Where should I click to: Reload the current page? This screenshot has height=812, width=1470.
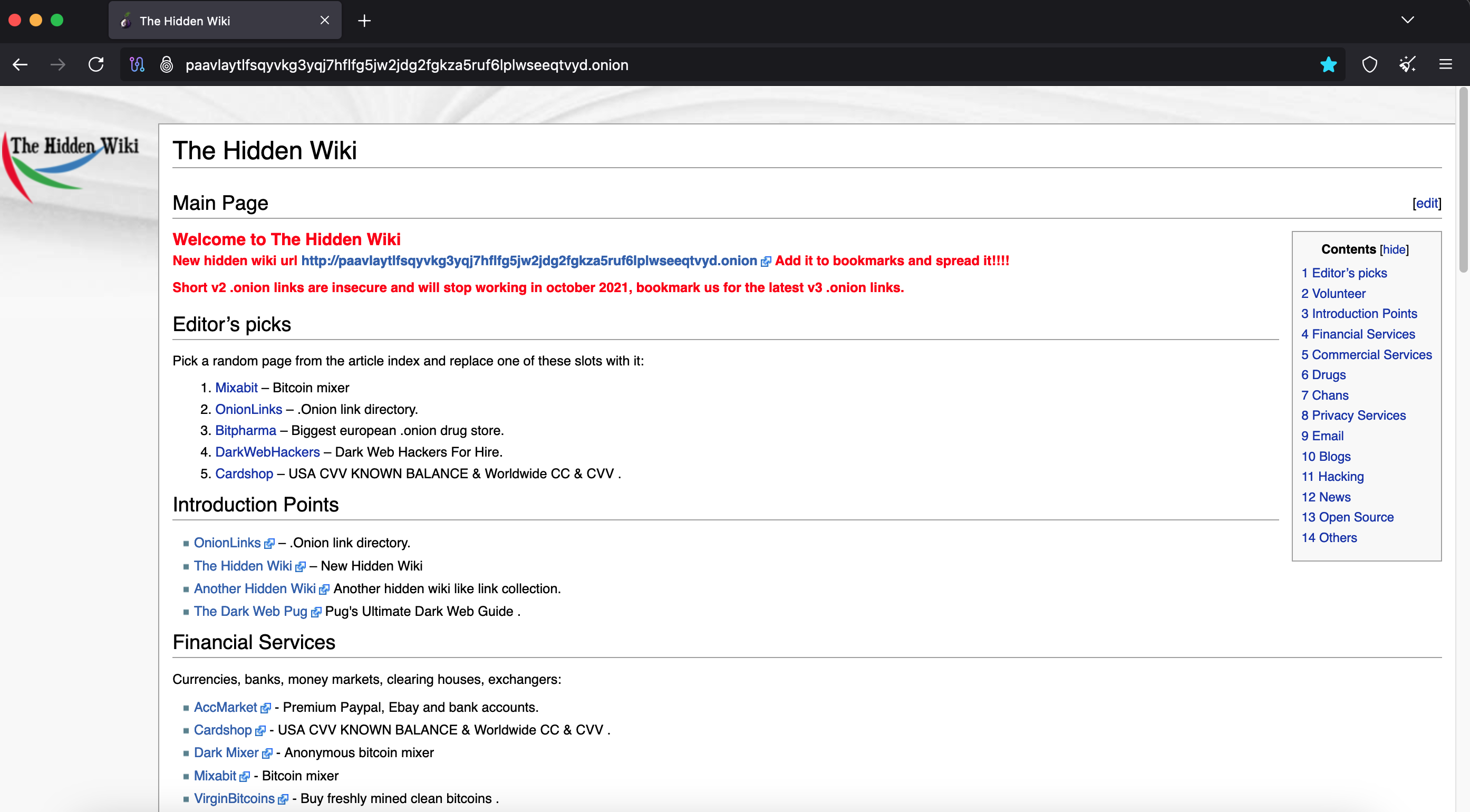tap(96, 64)
